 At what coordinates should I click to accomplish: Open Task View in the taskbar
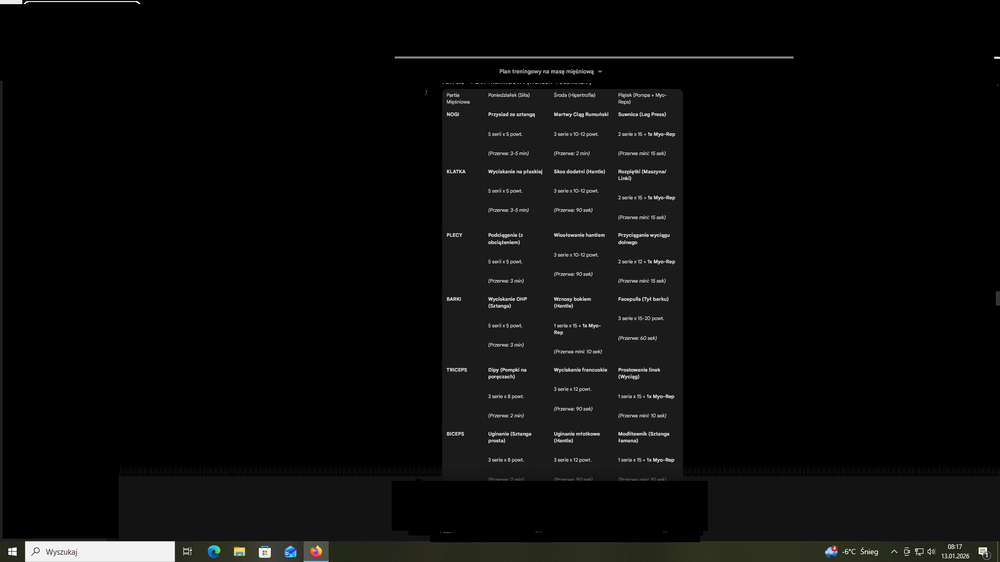coord(187,551)
